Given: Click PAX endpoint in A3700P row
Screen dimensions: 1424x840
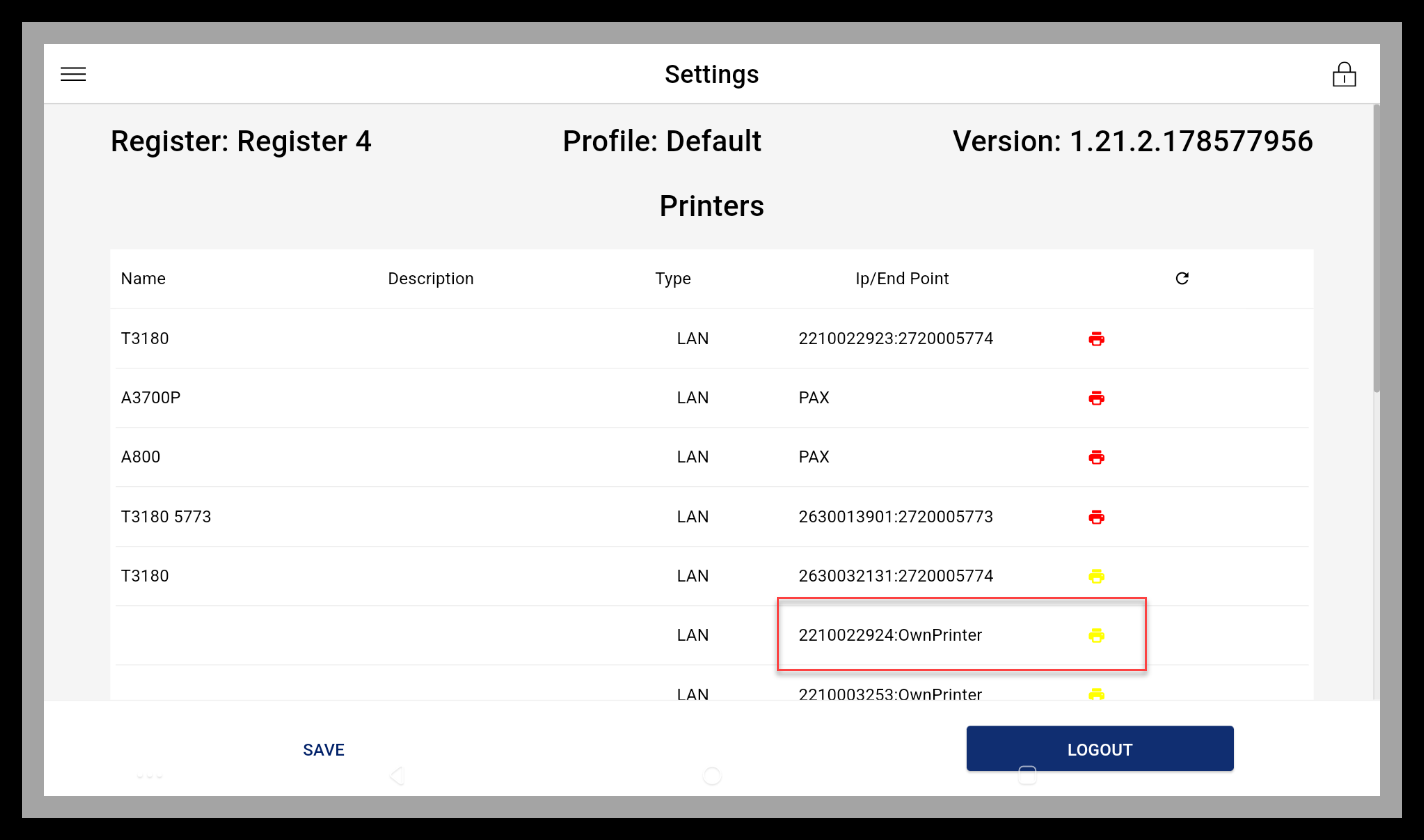Looking at the screenshot, I should (814, 398).
